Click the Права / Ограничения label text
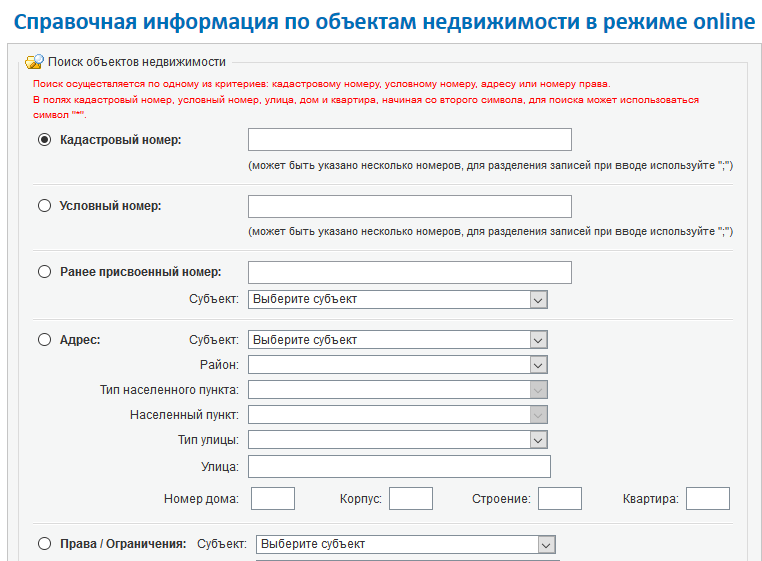The width and height of the screenshot is (762, 561). (123, 544)
